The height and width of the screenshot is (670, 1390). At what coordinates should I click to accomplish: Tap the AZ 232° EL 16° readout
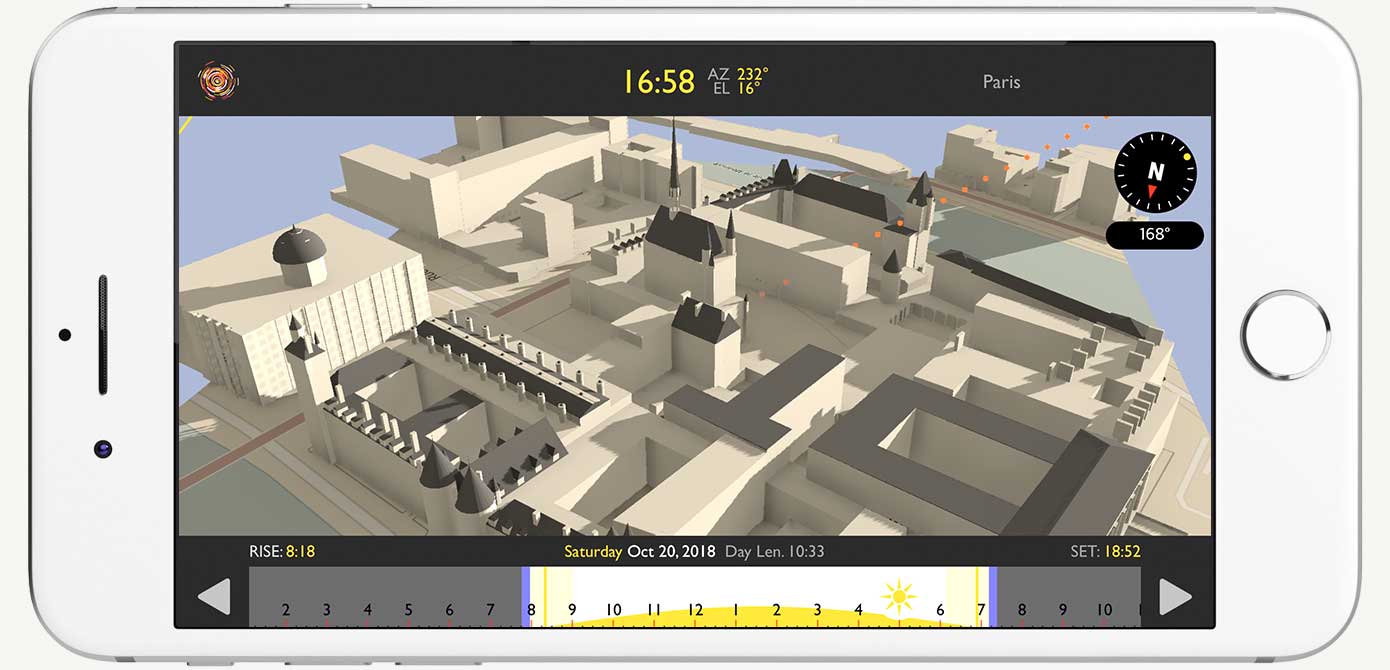(x=738, y=81)
